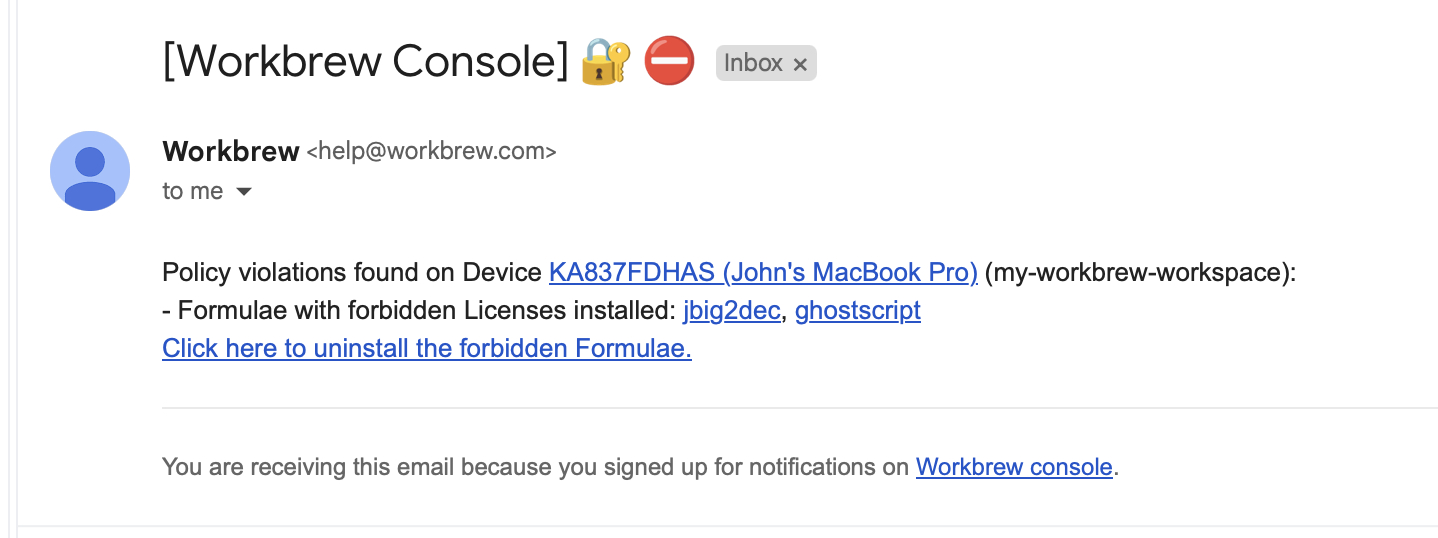This screenshot has height=538, width=1438.
Task: Click the Workbrew sender name
Action: pos(231,151)
